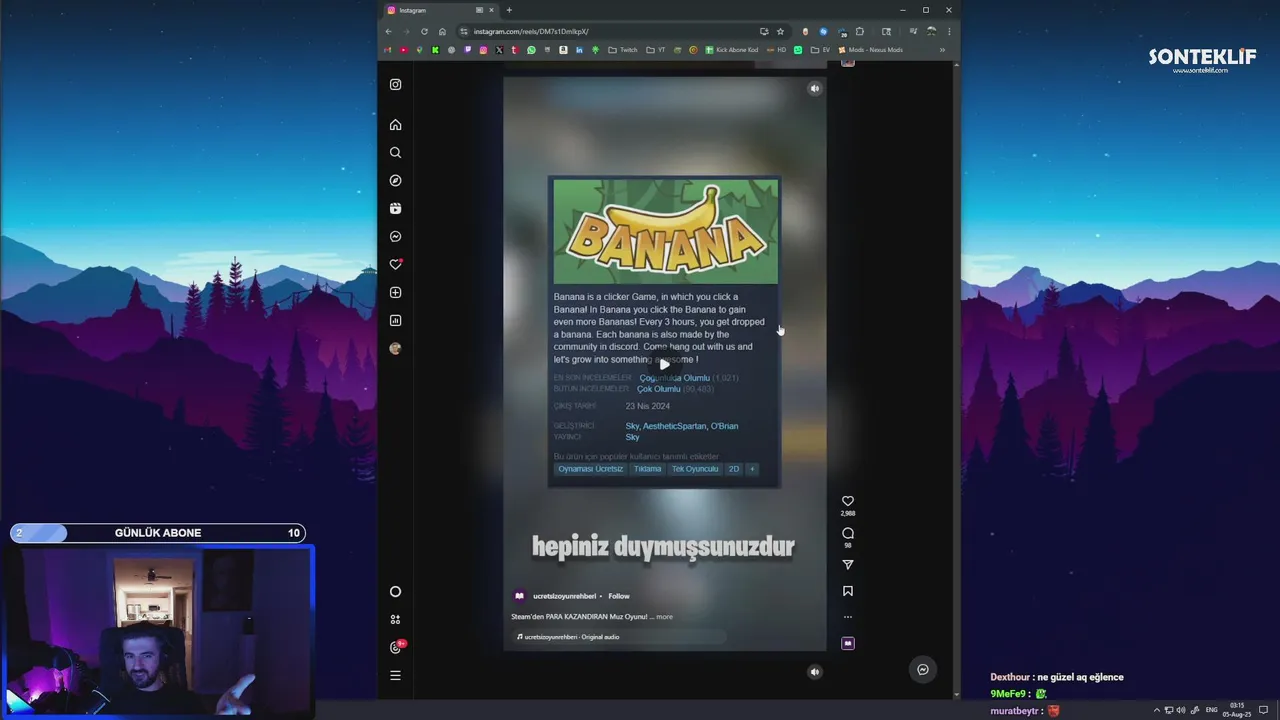This screenshot has width=1280, height=720.
Task: Go to browser home page
Action: [x=443, y=31]
